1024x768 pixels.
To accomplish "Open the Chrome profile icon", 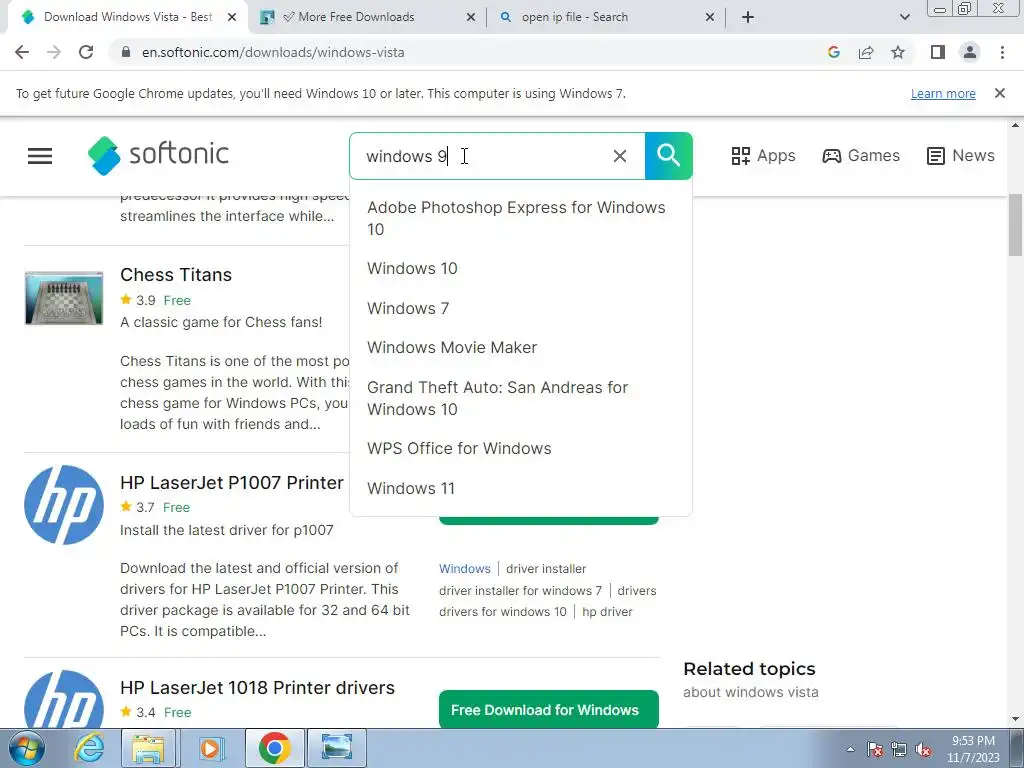I will pyautogui.click(x=970, y=52).
